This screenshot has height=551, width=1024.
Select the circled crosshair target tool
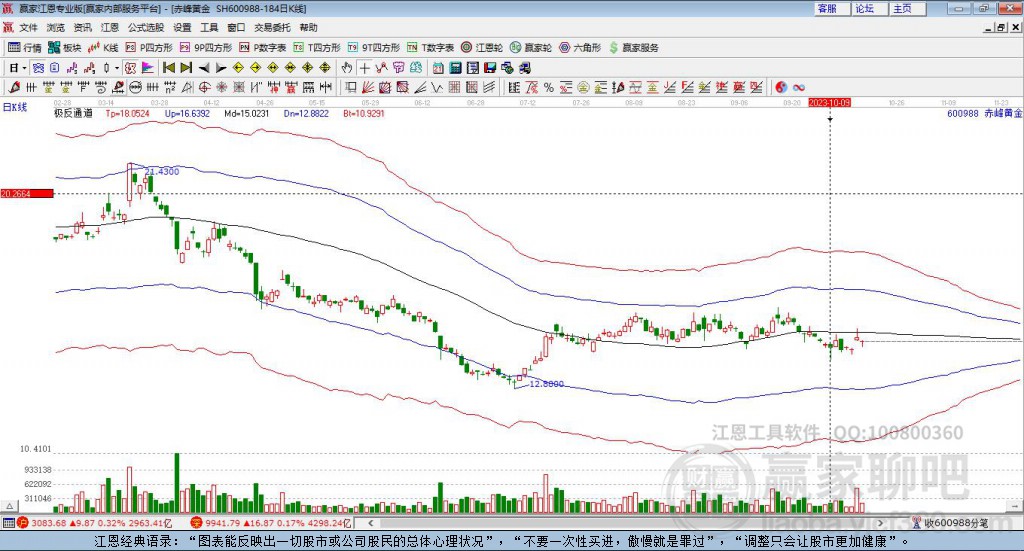[x=204, y=87]
